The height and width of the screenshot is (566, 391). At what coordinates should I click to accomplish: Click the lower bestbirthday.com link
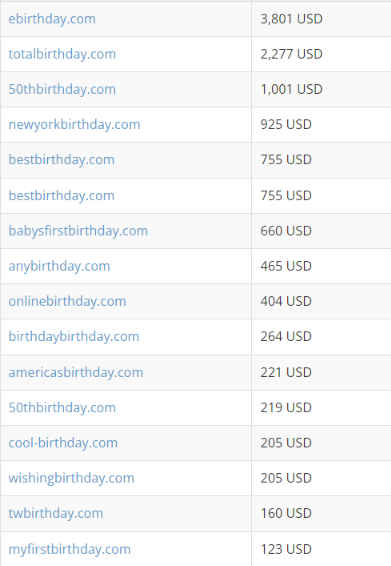pyautogui.click(x=61, y=195)
